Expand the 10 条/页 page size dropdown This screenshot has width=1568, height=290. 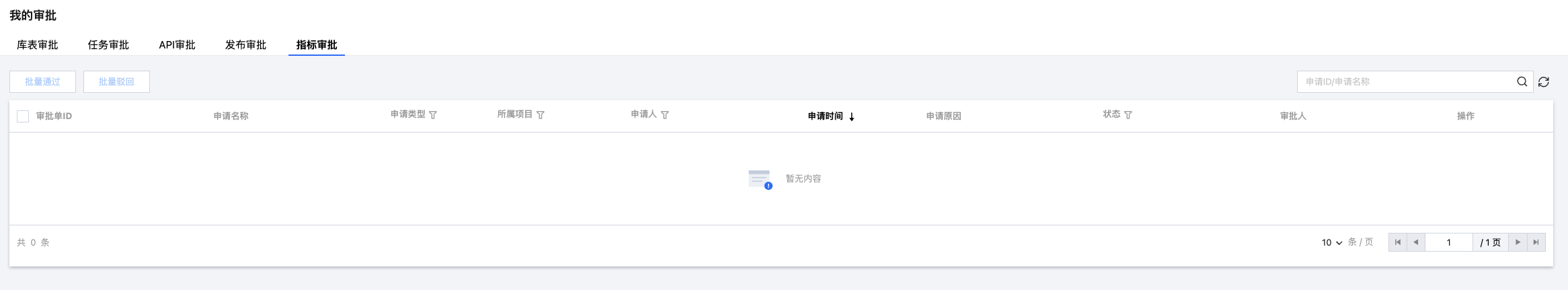[1332, 242]
